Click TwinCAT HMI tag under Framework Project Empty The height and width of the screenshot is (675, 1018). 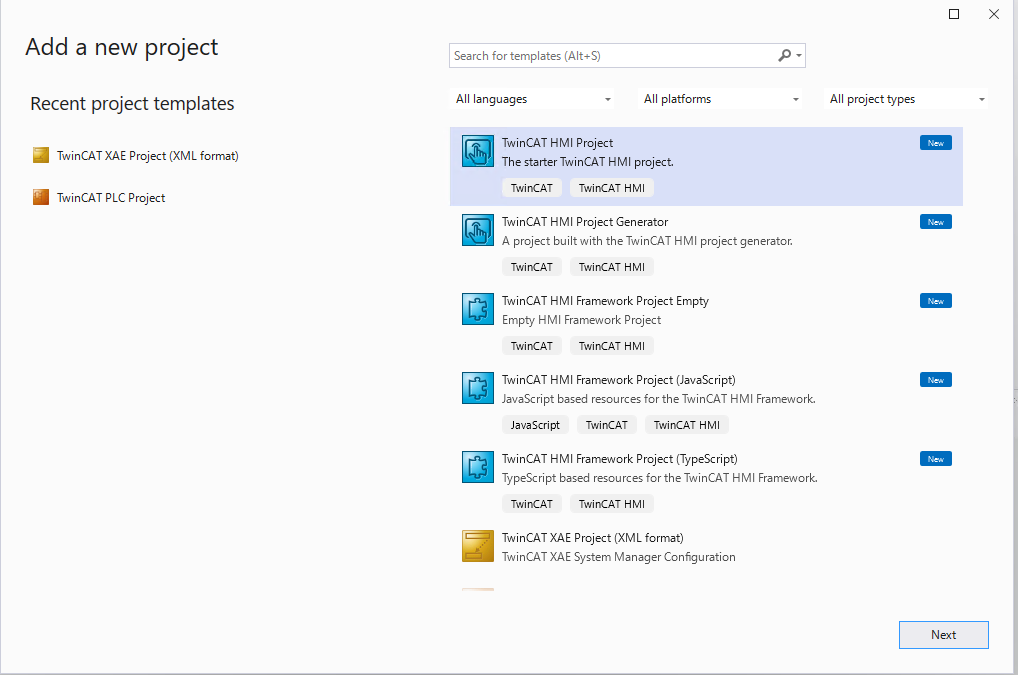(x=612, y=346)
